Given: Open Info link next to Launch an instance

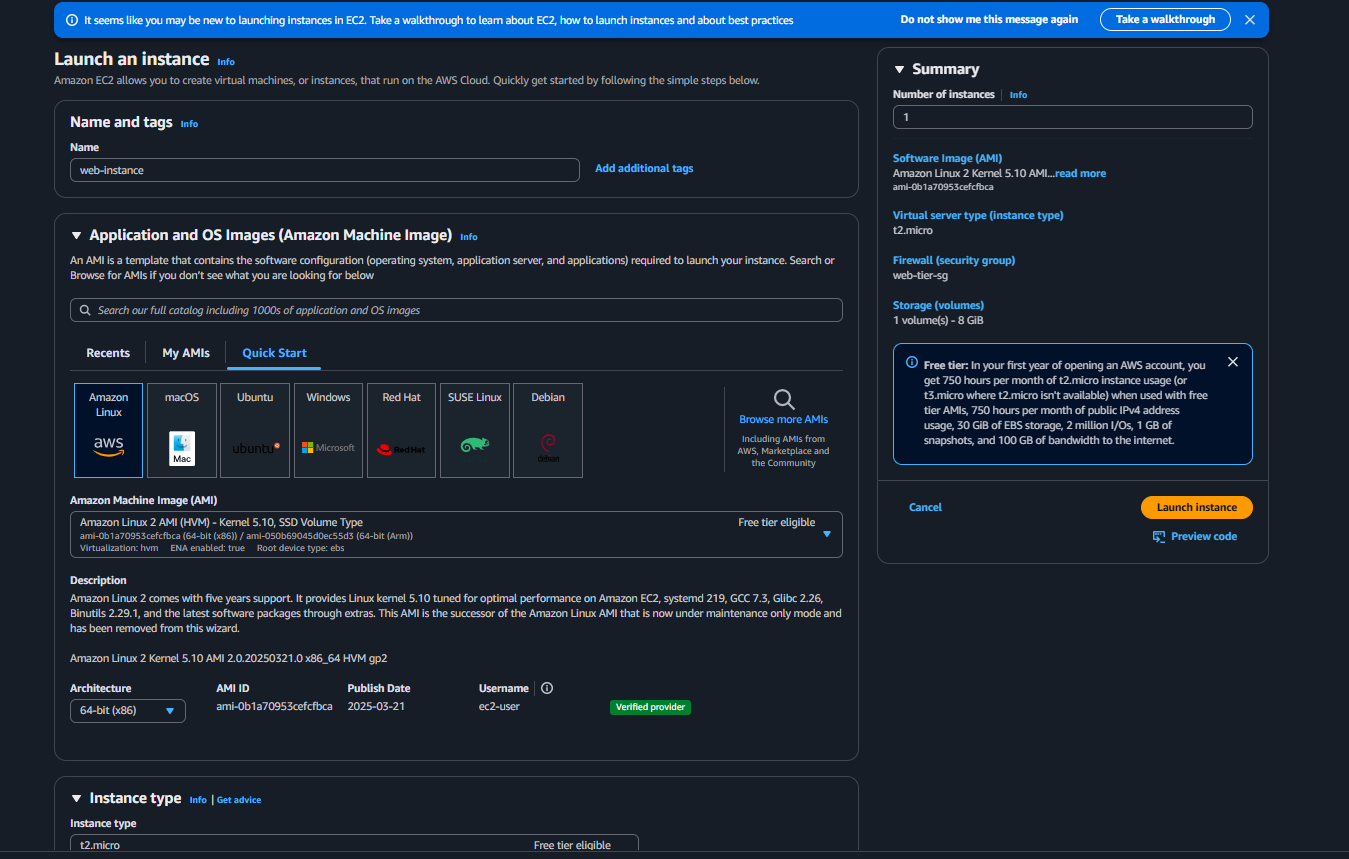Looking at the screenshot, I should pos(226,62).
